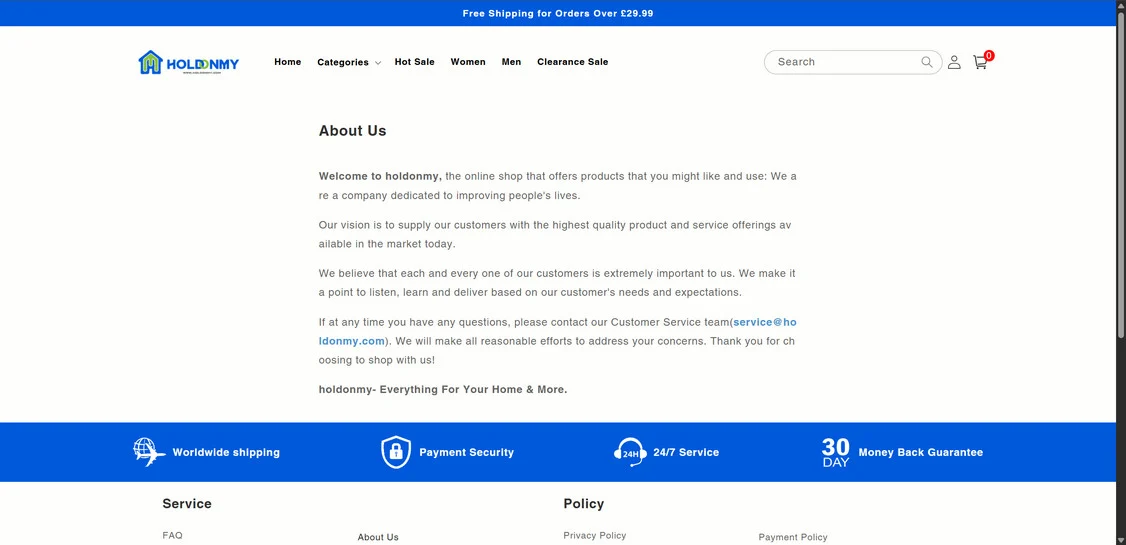This screenshot has width=1126, height=545.
Task: Click the Service footer heading
Action: coord(187,504)
